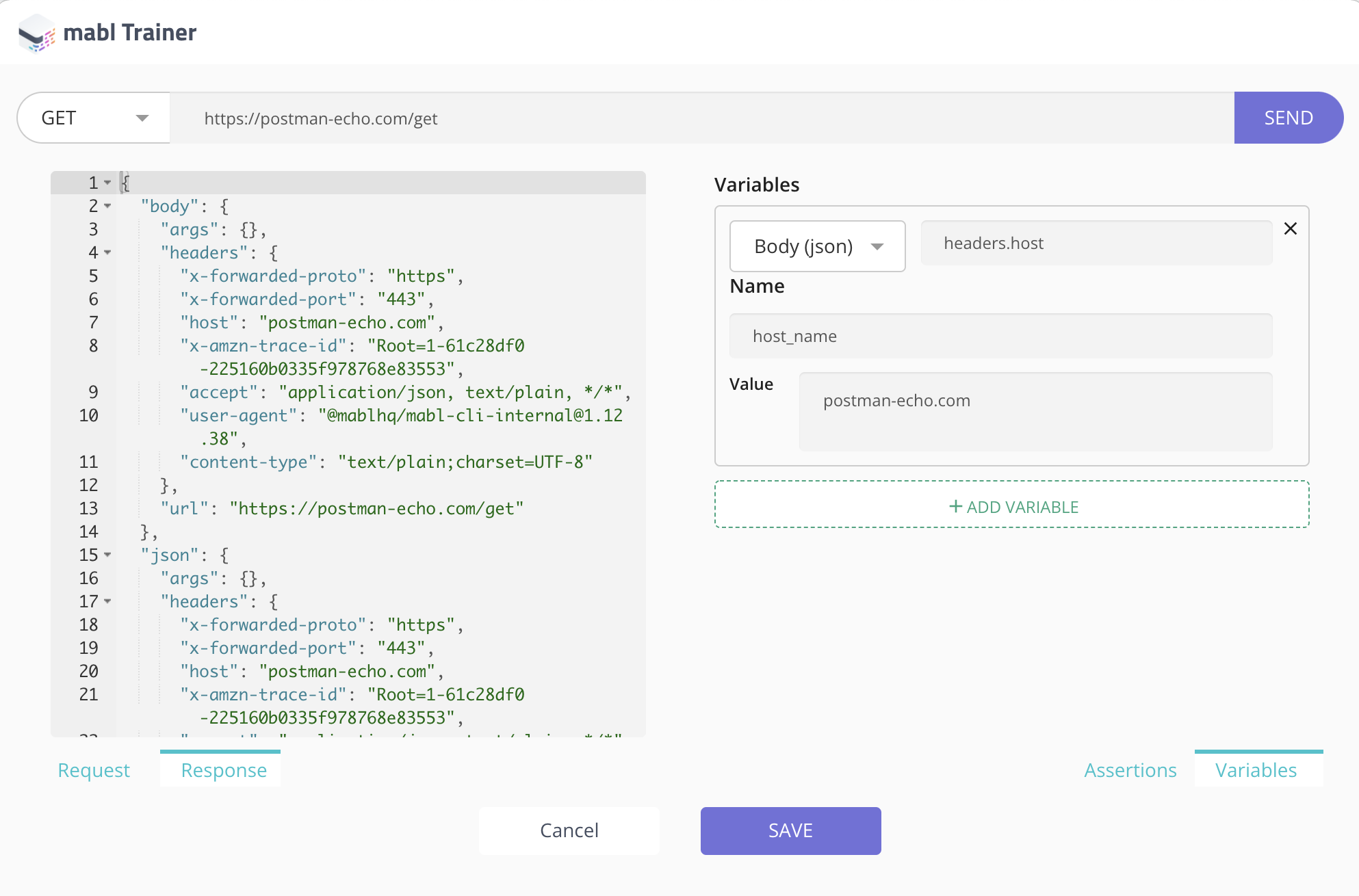Click "args" entry on line 16
The height and width of the screenshot is (896, 1359).
click(213, 578)
